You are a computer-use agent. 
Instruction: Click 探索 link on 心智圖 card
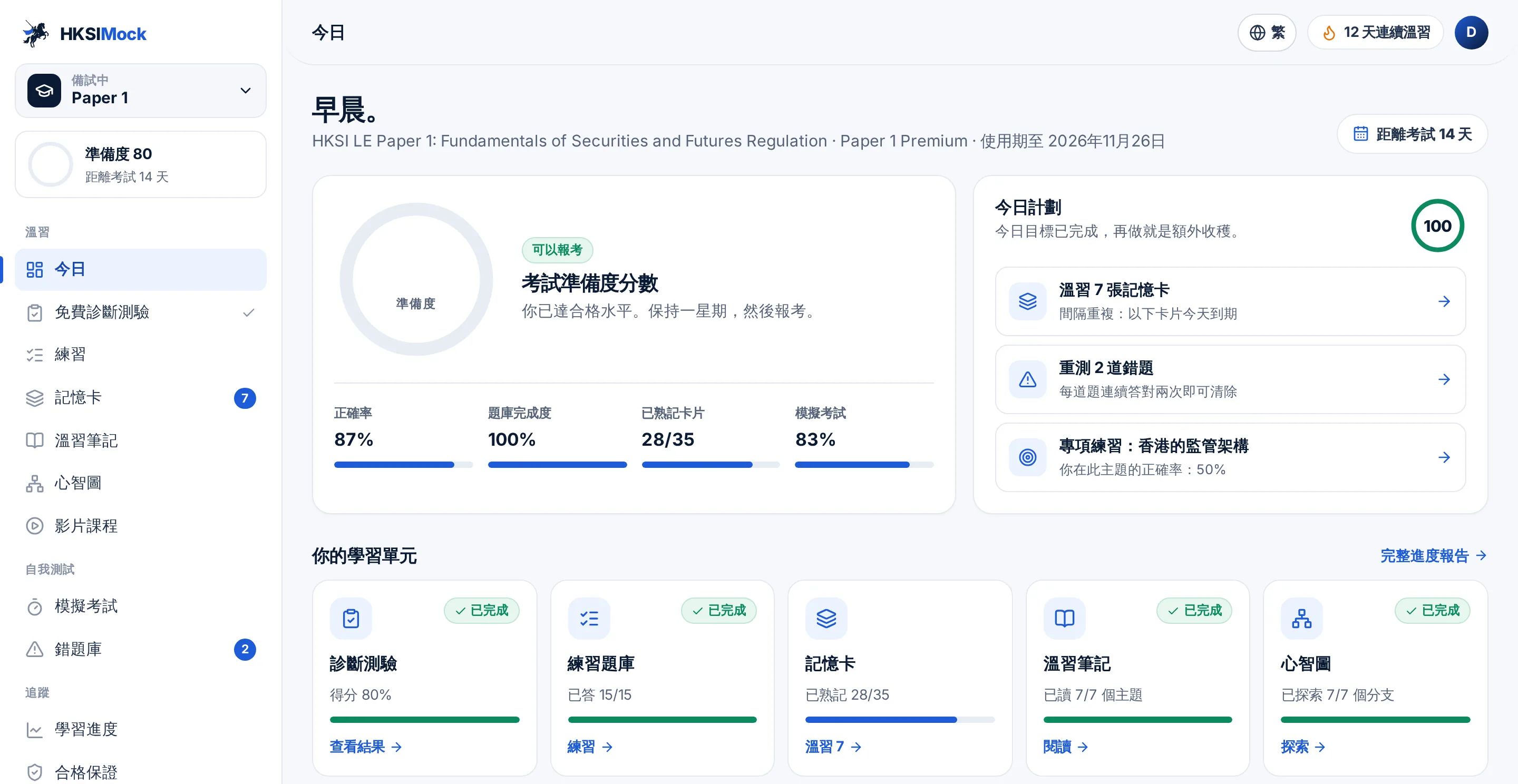coord(1303,747)
